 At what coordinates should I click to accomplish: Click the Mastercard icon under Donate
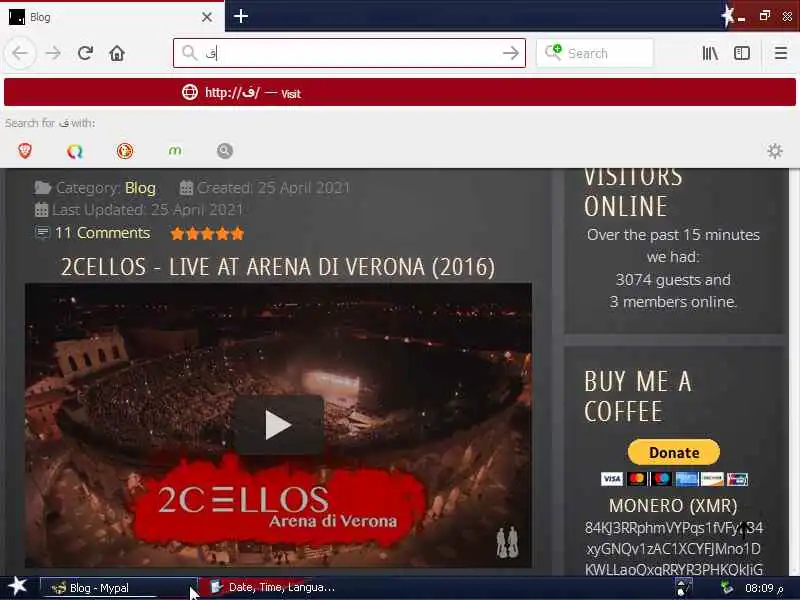[x=636, y=479]
